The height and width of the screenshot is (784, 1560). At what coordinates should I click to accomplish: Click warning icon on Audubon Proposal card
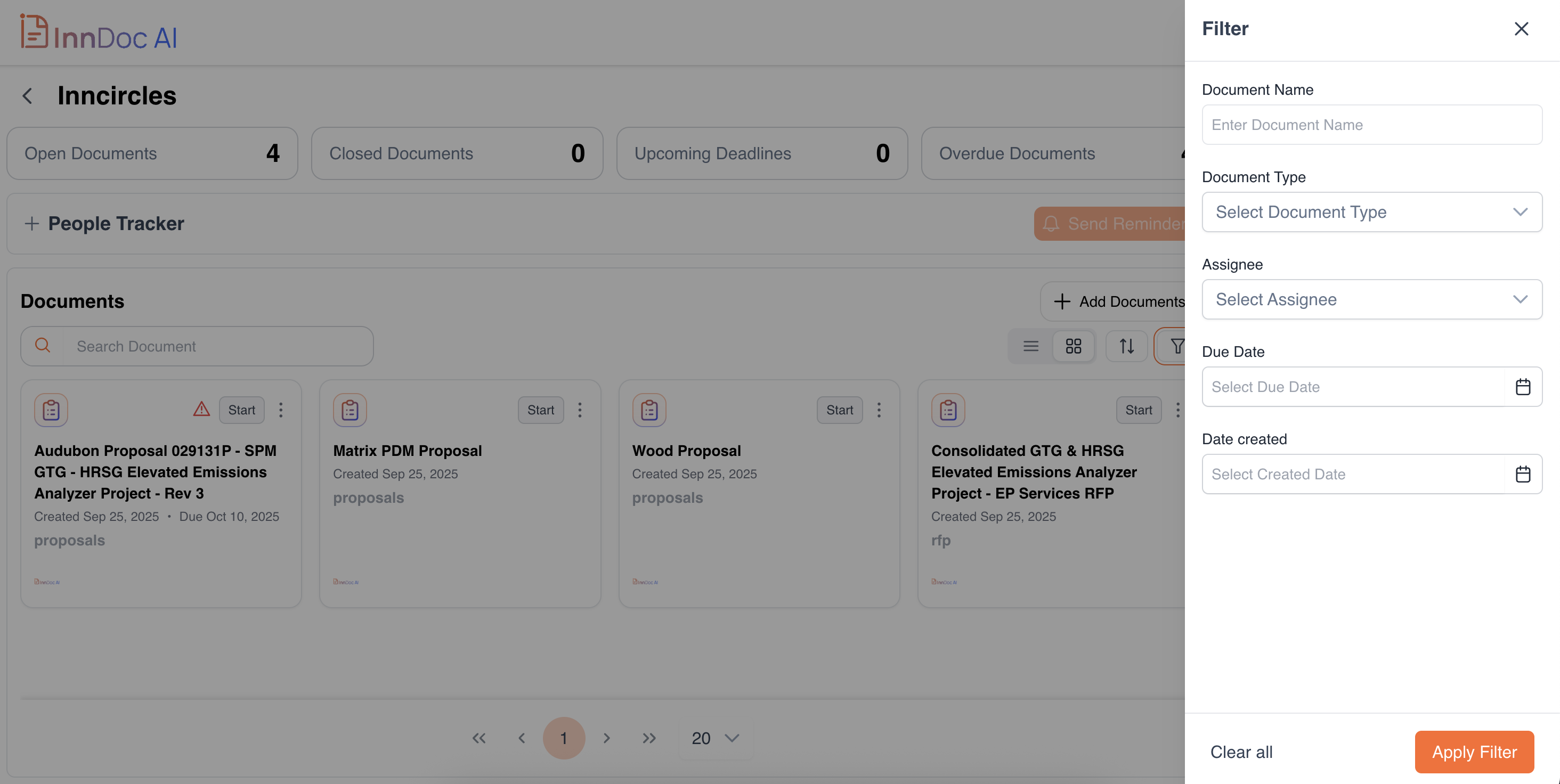click(202, 409)
